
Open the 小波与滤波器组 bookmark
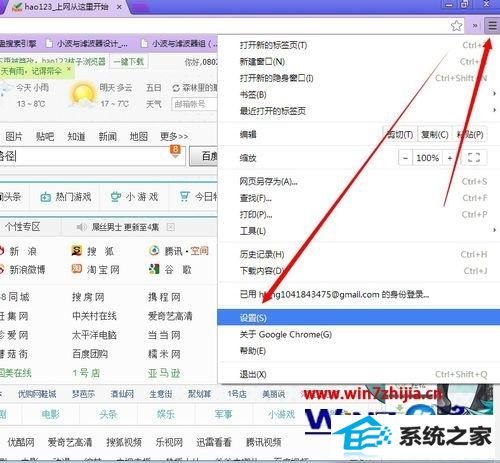[x=179, y=43]
